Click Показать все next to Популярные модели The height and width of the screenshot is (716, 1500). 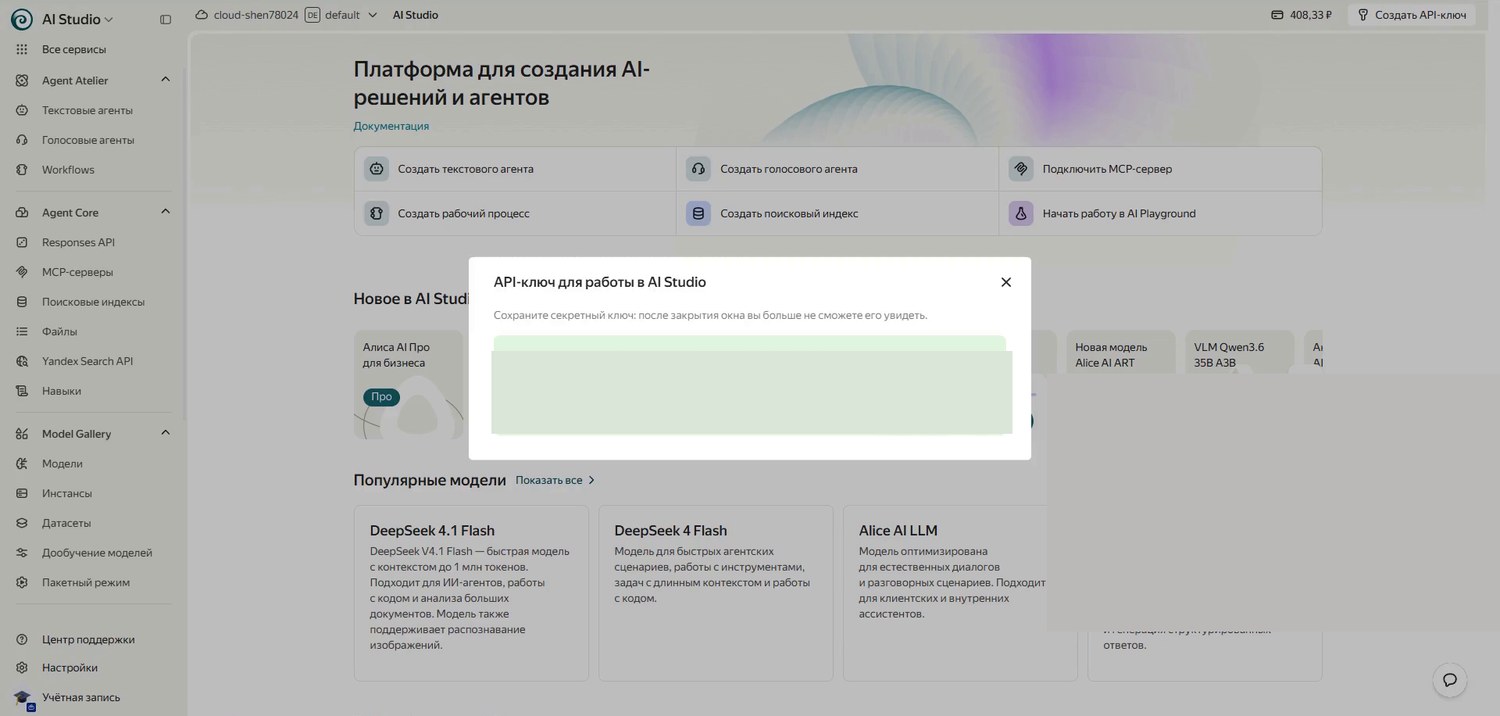tap(555, 480)
